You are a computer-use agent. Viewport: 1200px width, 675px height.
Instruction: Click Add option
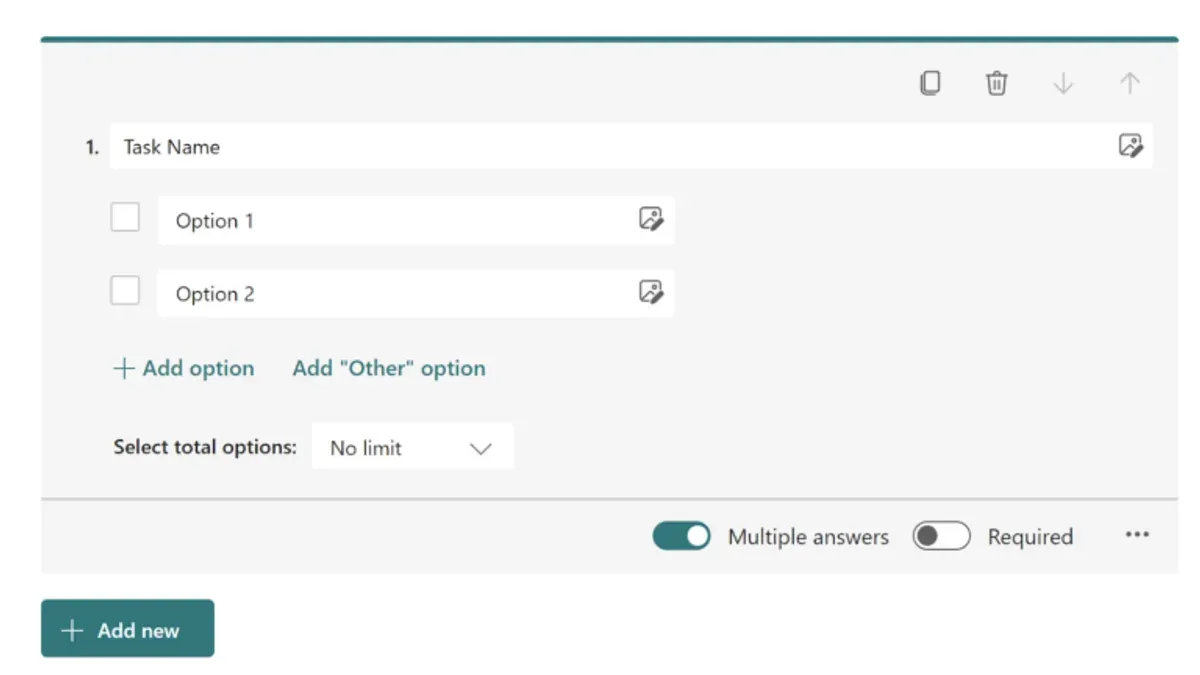(x=184, y=368)
